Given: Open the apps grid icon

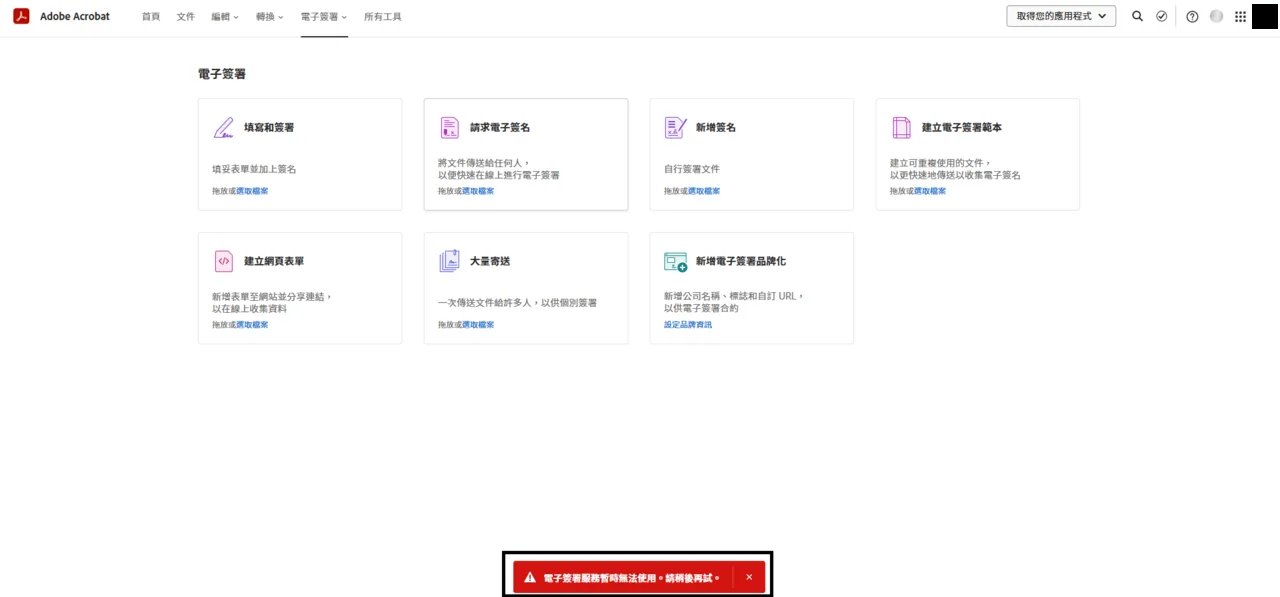Looking at the screenshot, I should [x=1240, y=16].
